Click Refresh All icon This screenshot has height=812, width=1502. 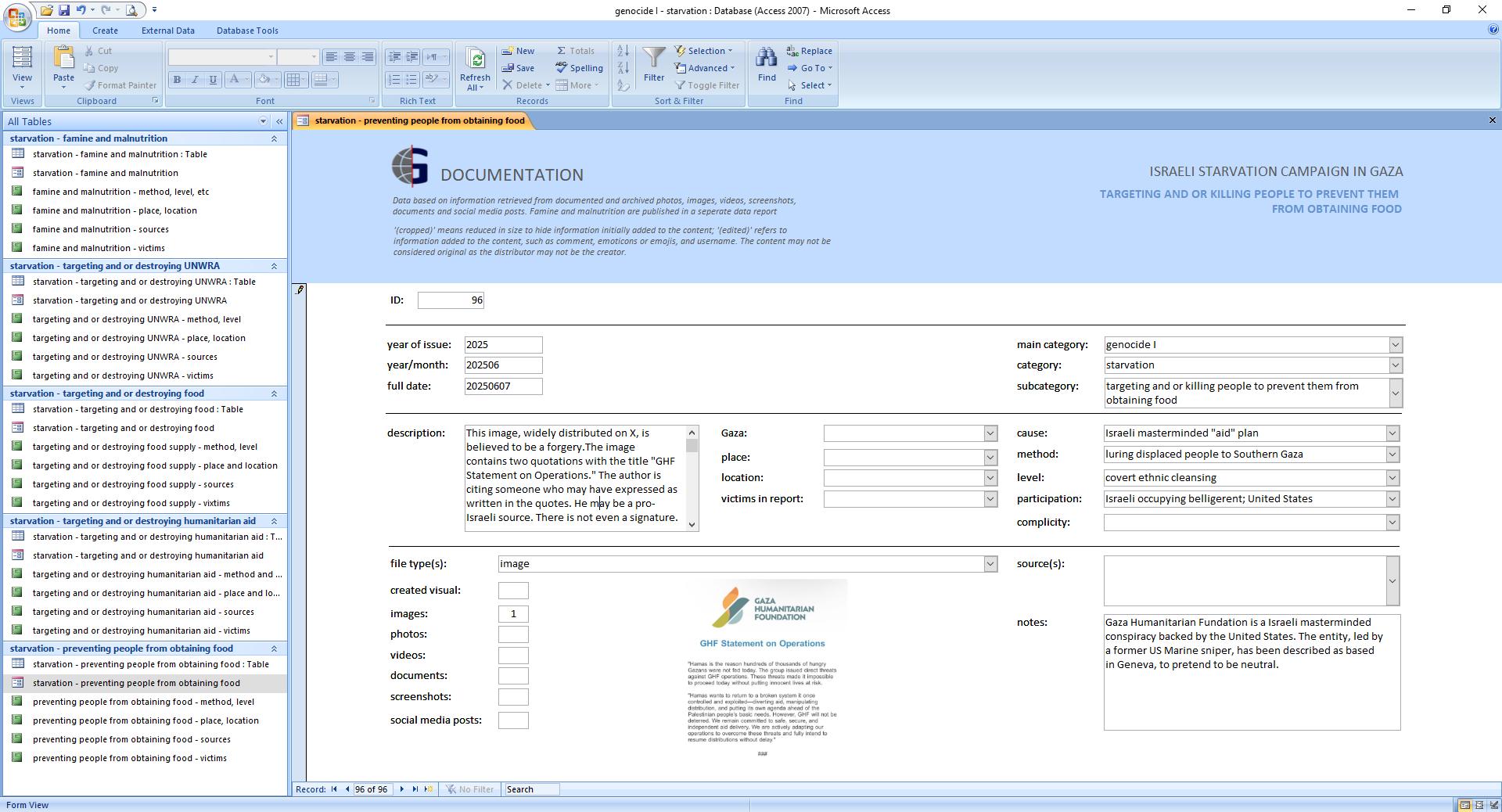point(475,59)
